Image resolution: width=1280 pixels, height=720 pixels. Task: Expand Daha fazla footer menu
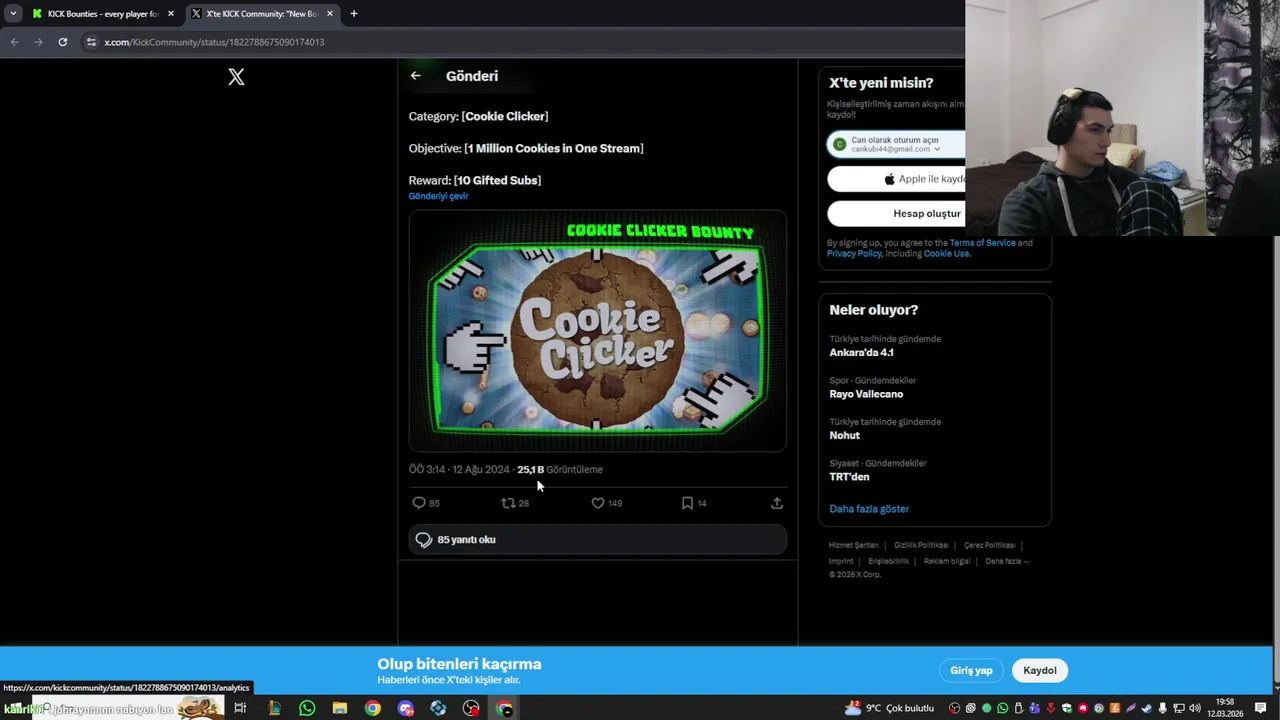(1007, 561)
